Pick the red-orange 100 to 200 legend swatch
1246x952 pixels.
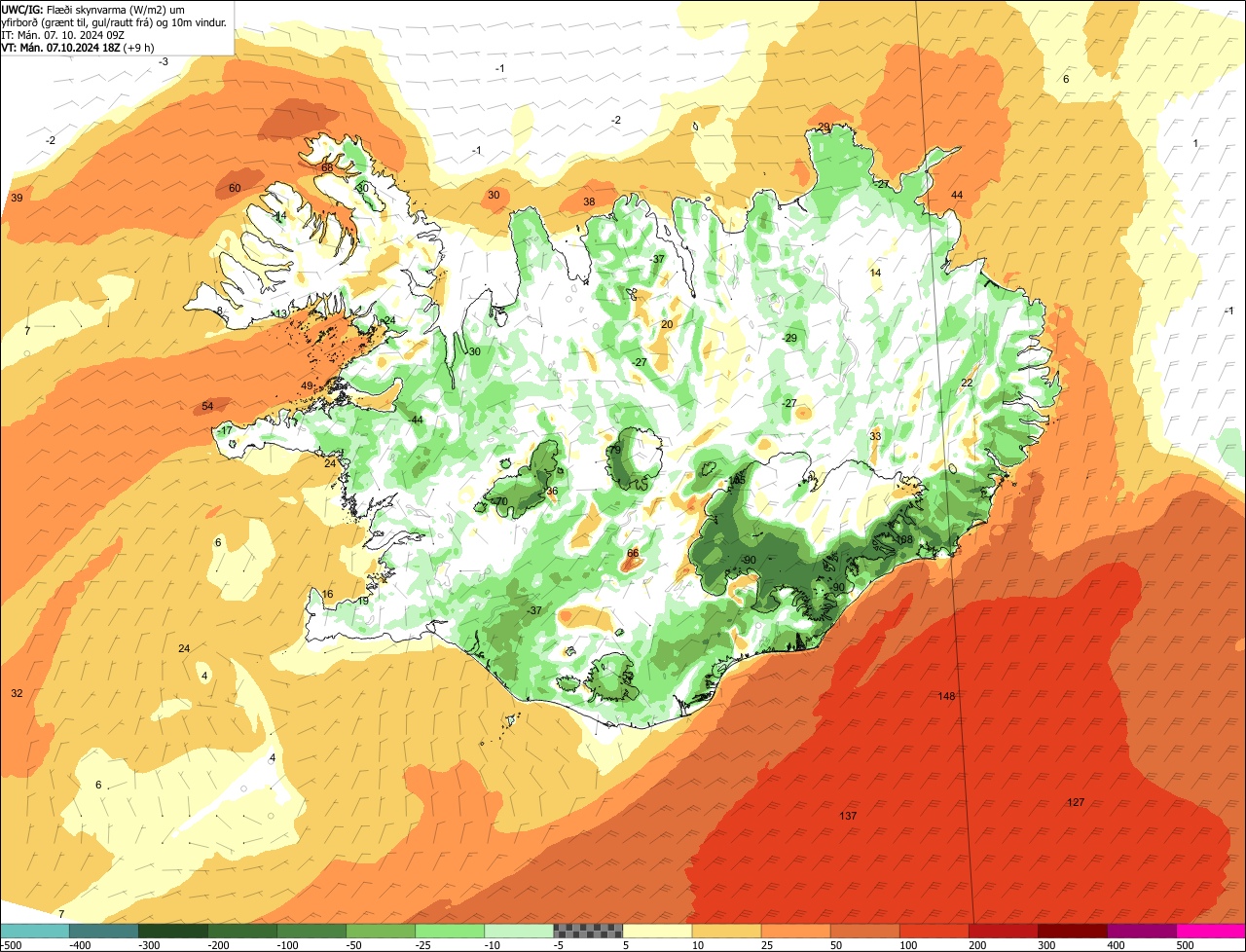tap(934, 931)
